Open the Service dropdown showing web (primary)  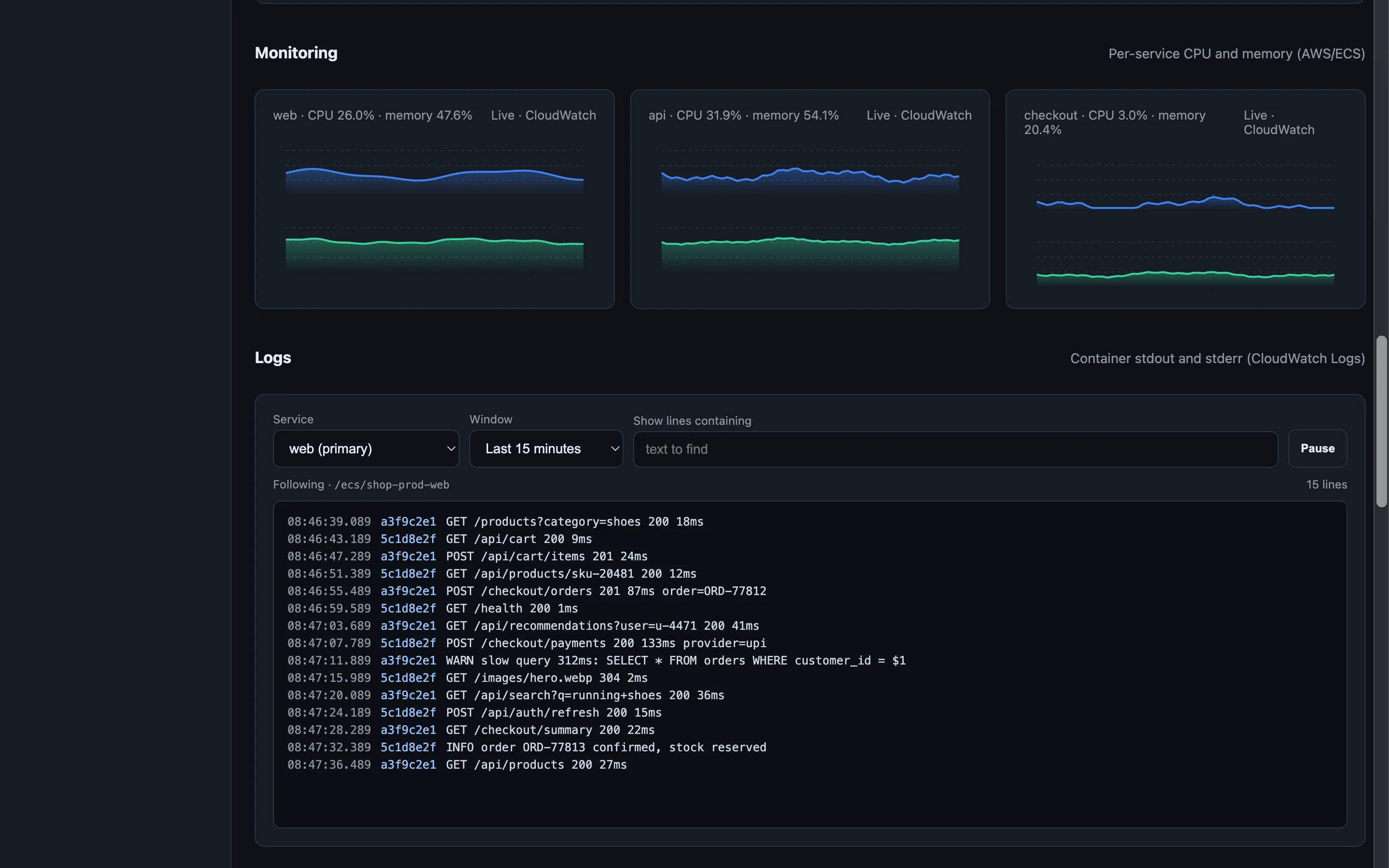[366, 448]
